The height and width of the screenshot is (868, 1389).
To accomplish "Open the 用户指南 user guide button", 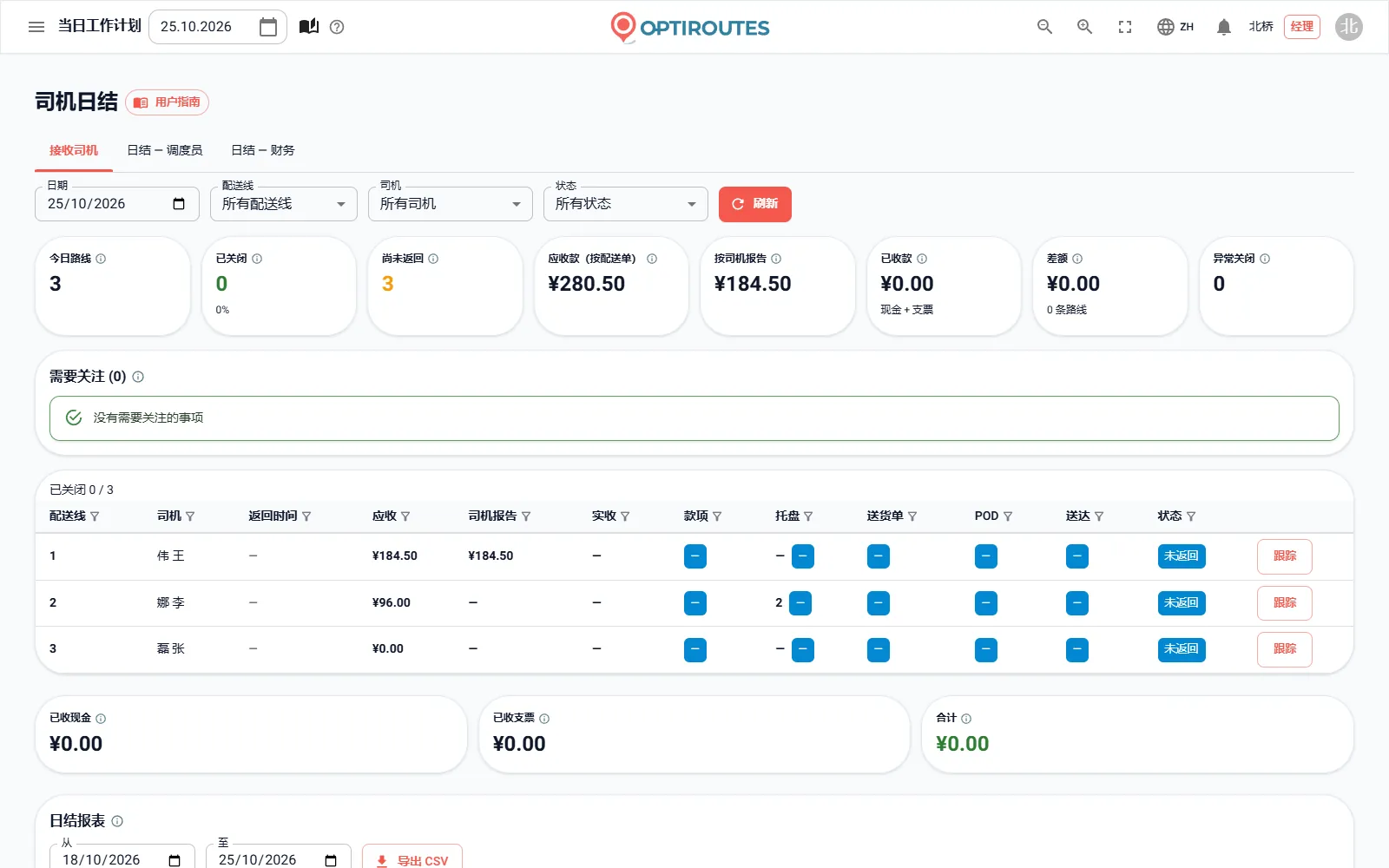I will 168,102.
